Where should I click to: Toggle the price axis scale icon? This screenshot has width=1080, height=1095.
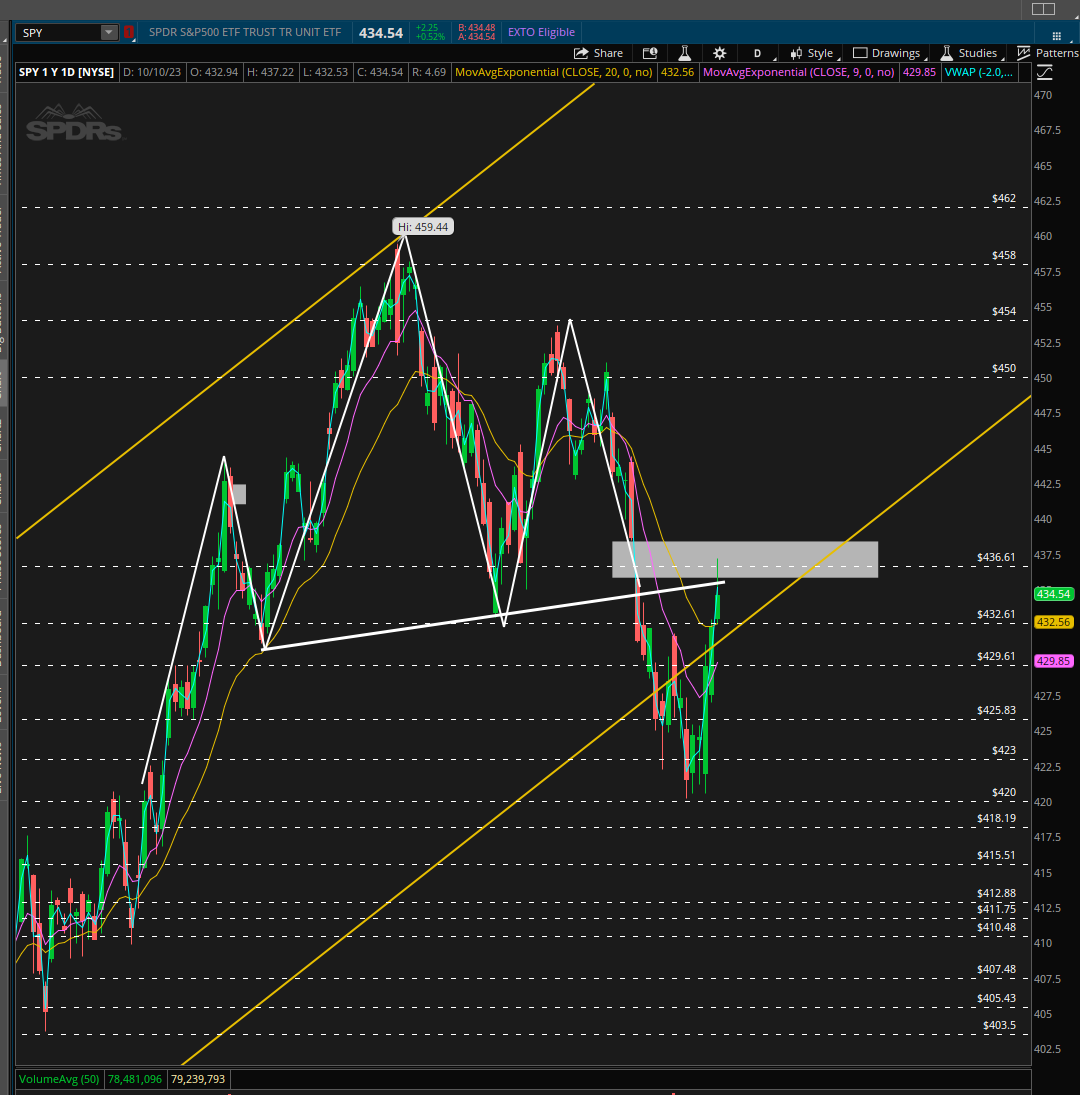click(1044, 72)
